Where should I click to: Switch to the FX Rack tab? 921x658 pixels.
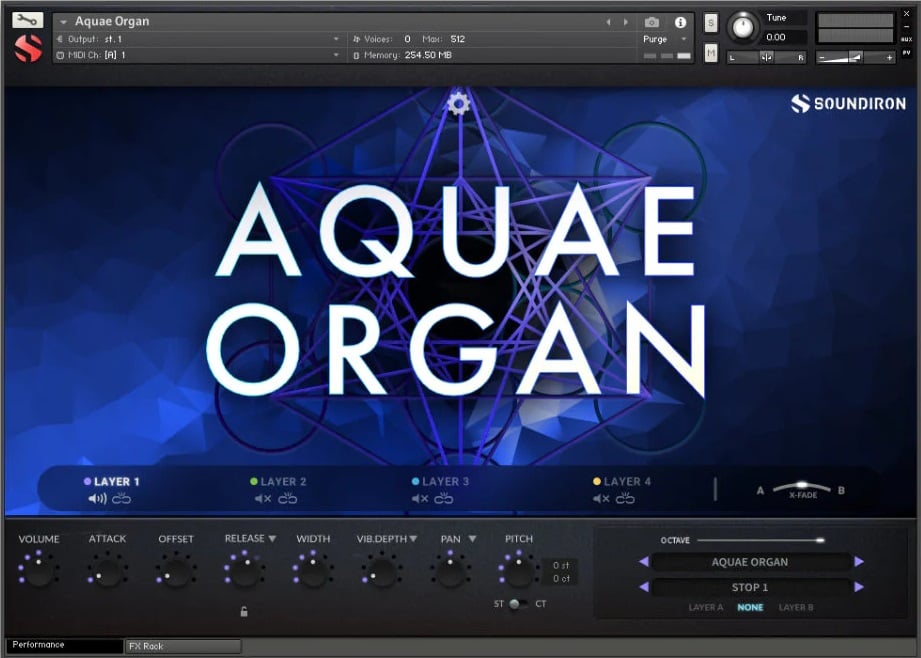[x=183, y=646]
